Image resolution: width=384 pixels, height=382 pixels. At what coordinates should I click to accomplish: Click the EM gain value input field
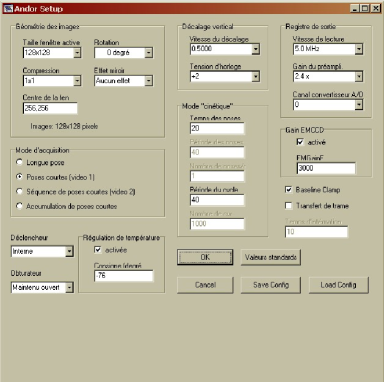(x=326, y=168)
